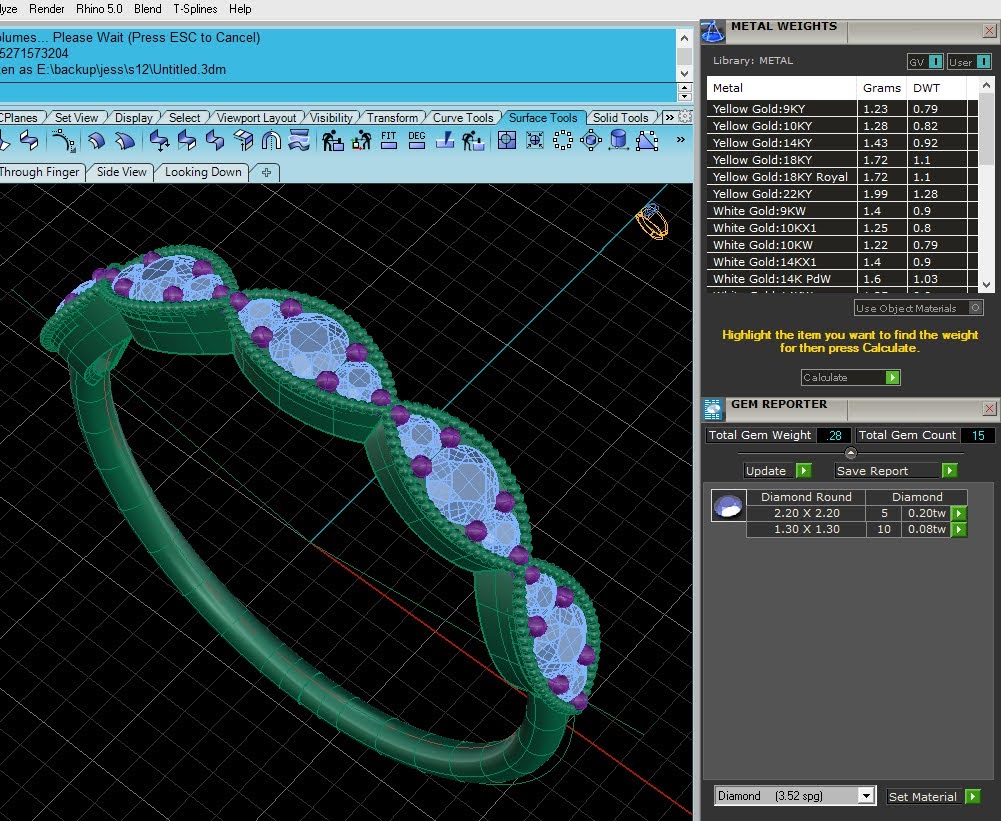Image resolution: width=1001 pixels, height=821 pixels.
Task: Open the Help menu
Action: click(240, 9)
